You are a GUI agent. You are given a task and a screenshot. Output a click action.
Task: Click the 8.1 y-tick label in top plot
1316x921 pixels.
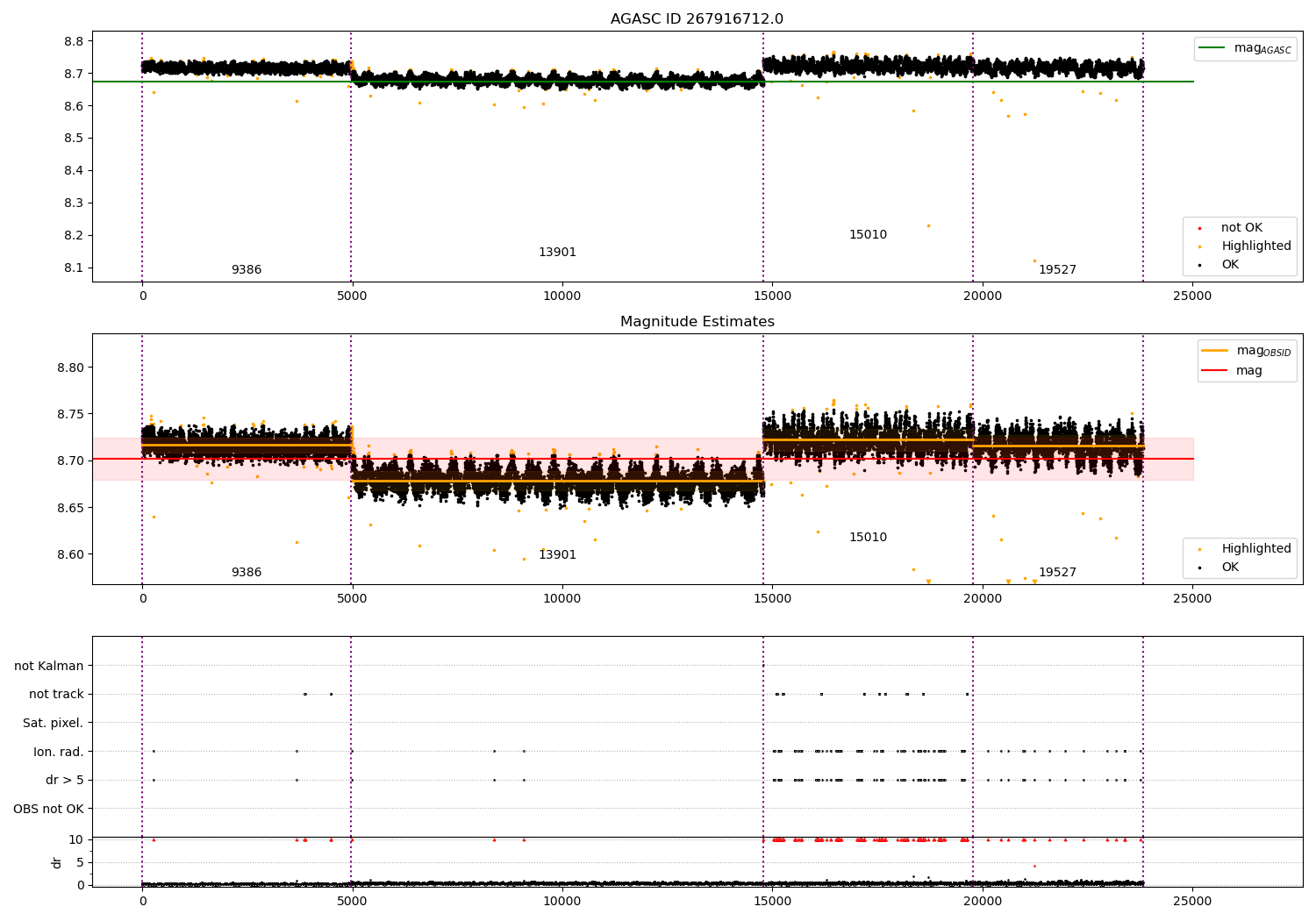click(74, 268)
